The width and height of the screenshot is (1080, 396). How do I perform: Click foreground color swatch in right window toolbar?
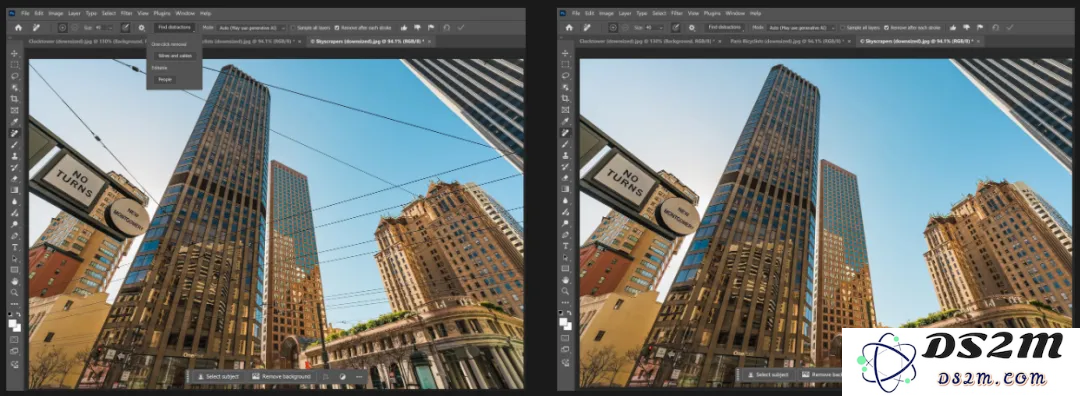click(x=563, y=322)
